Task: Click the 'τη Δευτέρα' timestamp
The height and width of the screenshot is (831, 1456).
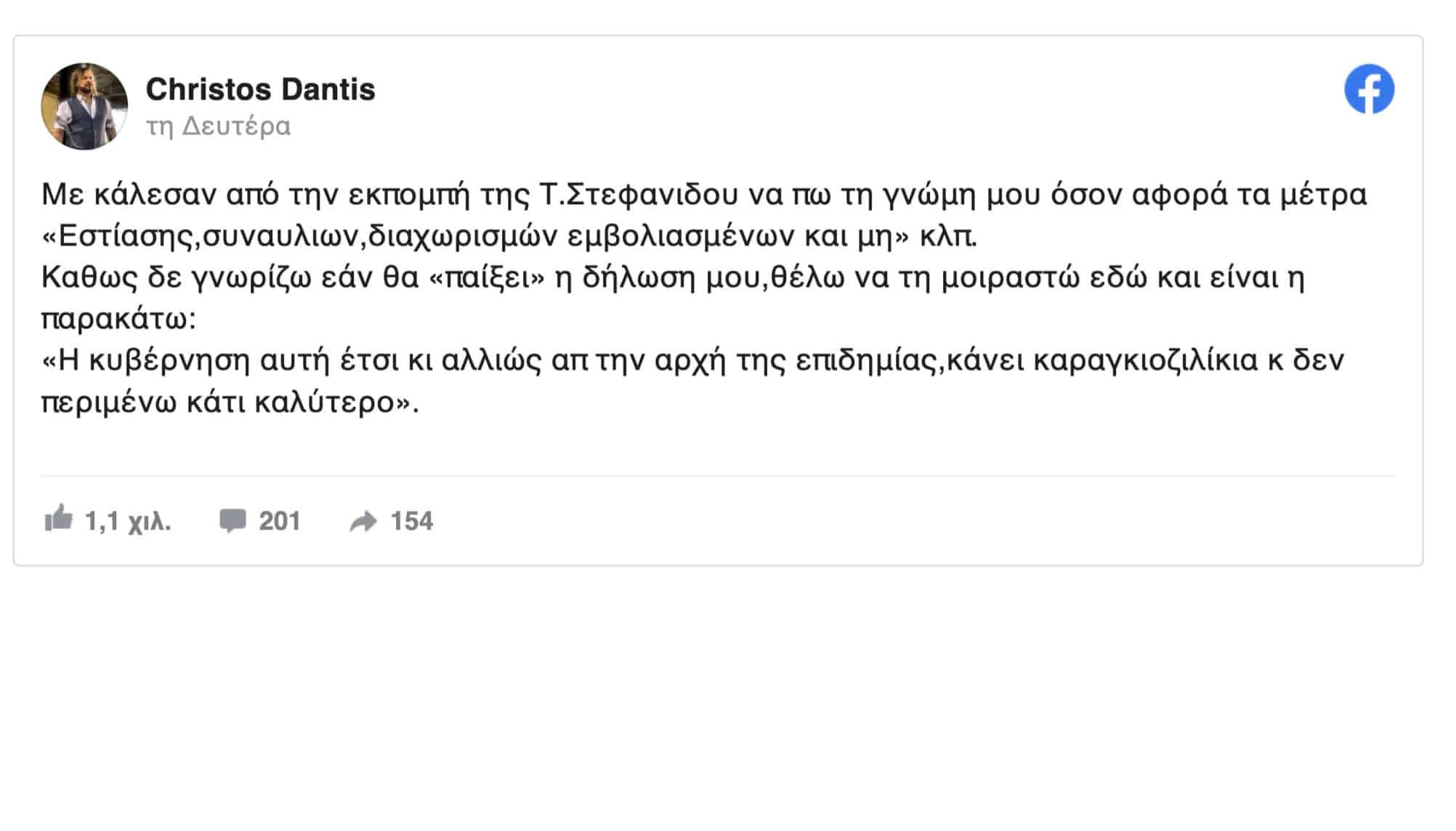Action: (x=218, y=126)
